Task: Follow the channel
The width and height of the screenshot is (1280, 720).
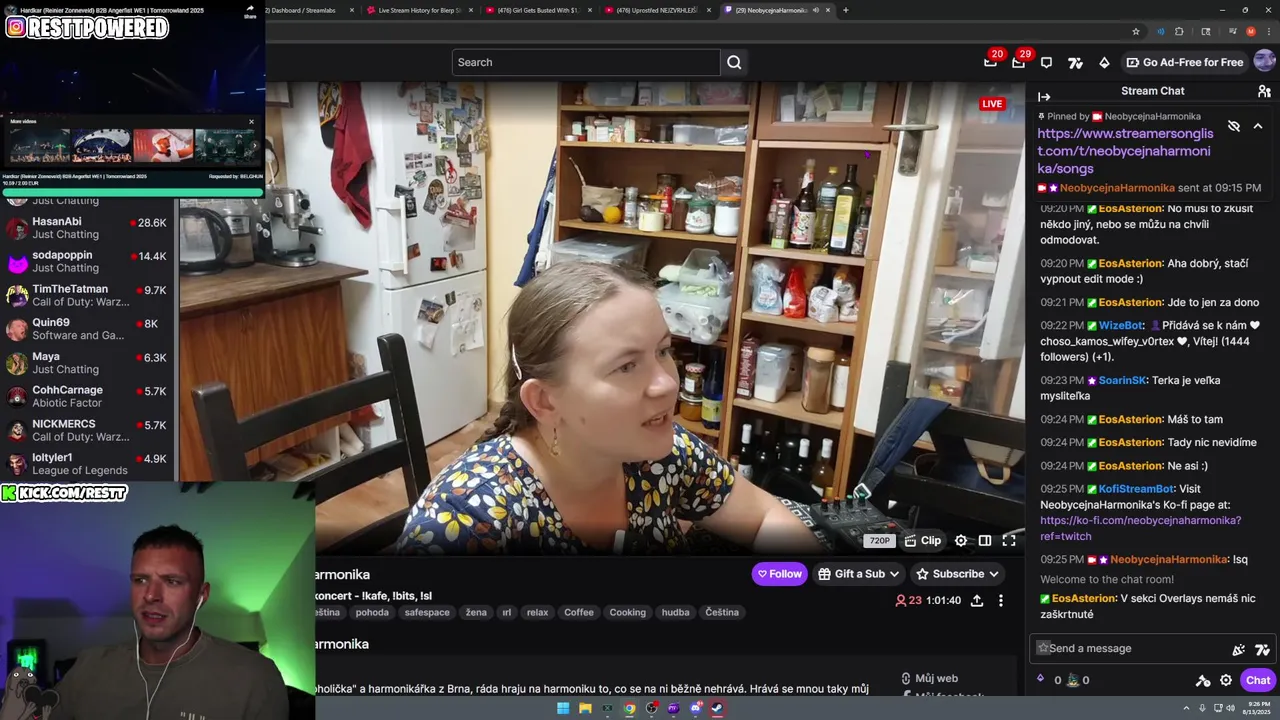Action: click(x=779, y=574)
